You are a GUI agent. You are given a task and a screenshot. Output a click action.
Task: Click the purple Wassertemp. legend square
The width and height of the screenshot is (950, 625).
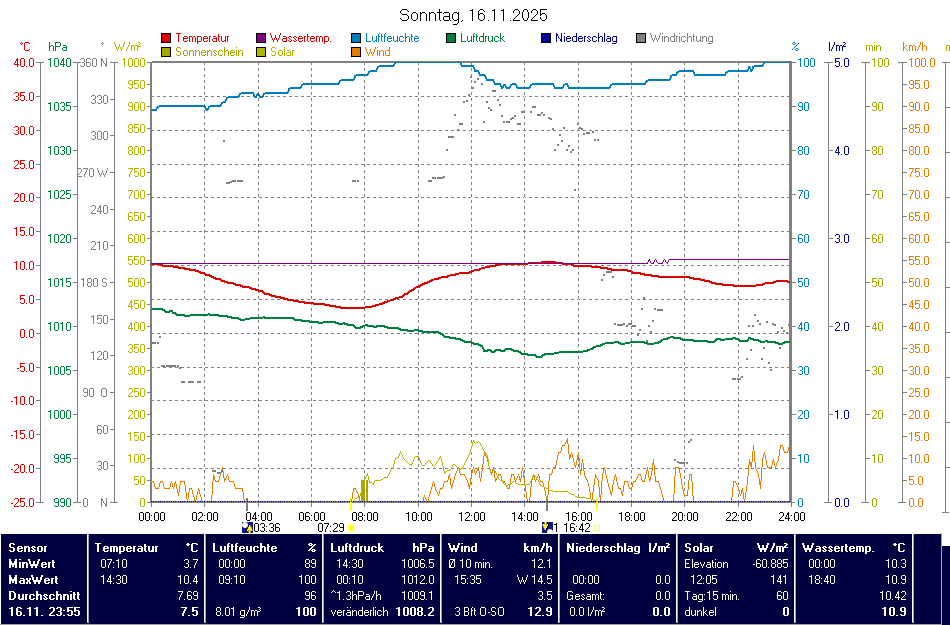point(261,39)
